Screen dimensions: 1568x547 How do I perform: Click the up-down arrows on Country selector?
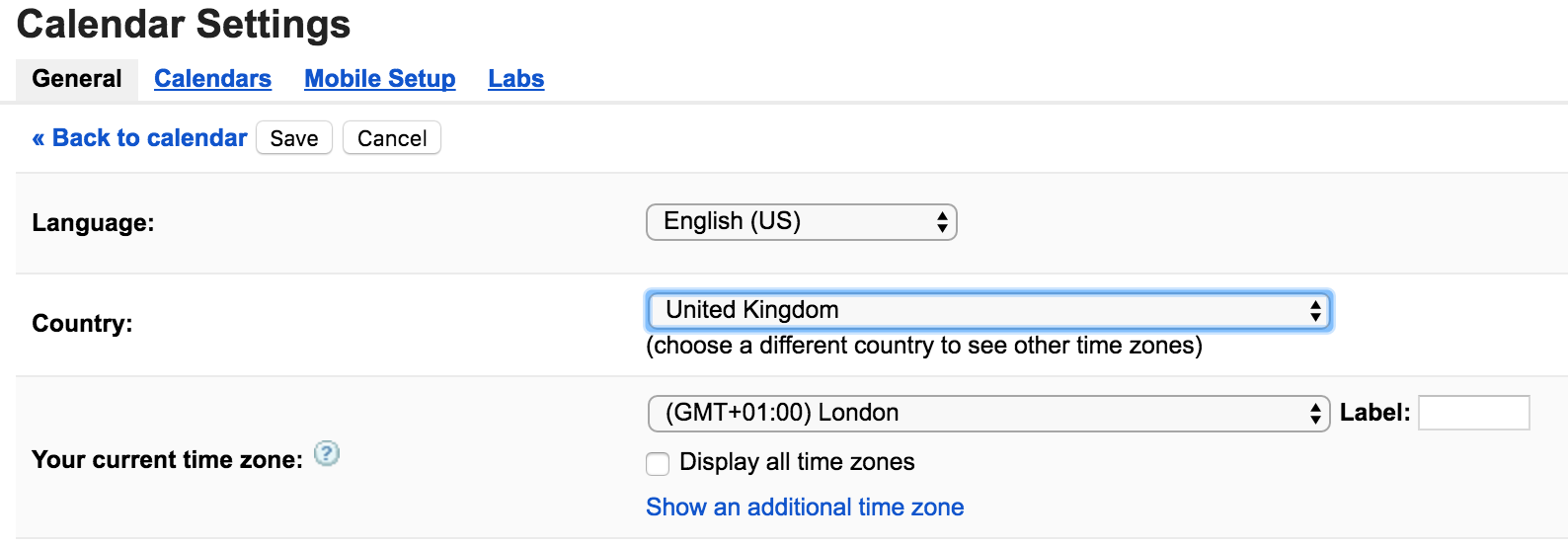coord(1315,312)
